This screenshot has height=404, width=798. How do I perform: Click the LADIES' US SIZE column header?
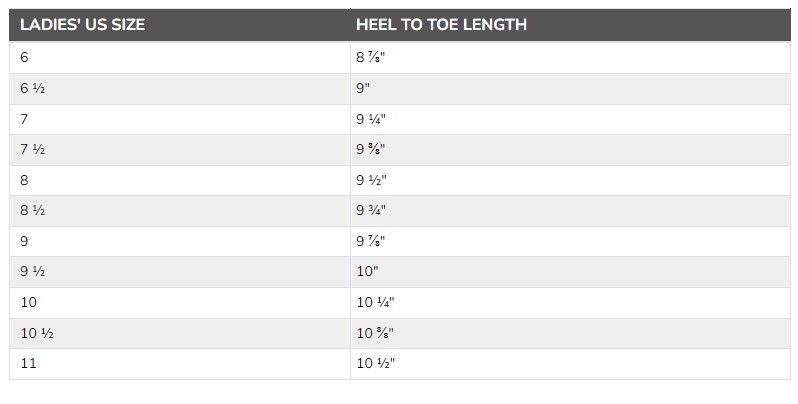click(x=180, y=25)
